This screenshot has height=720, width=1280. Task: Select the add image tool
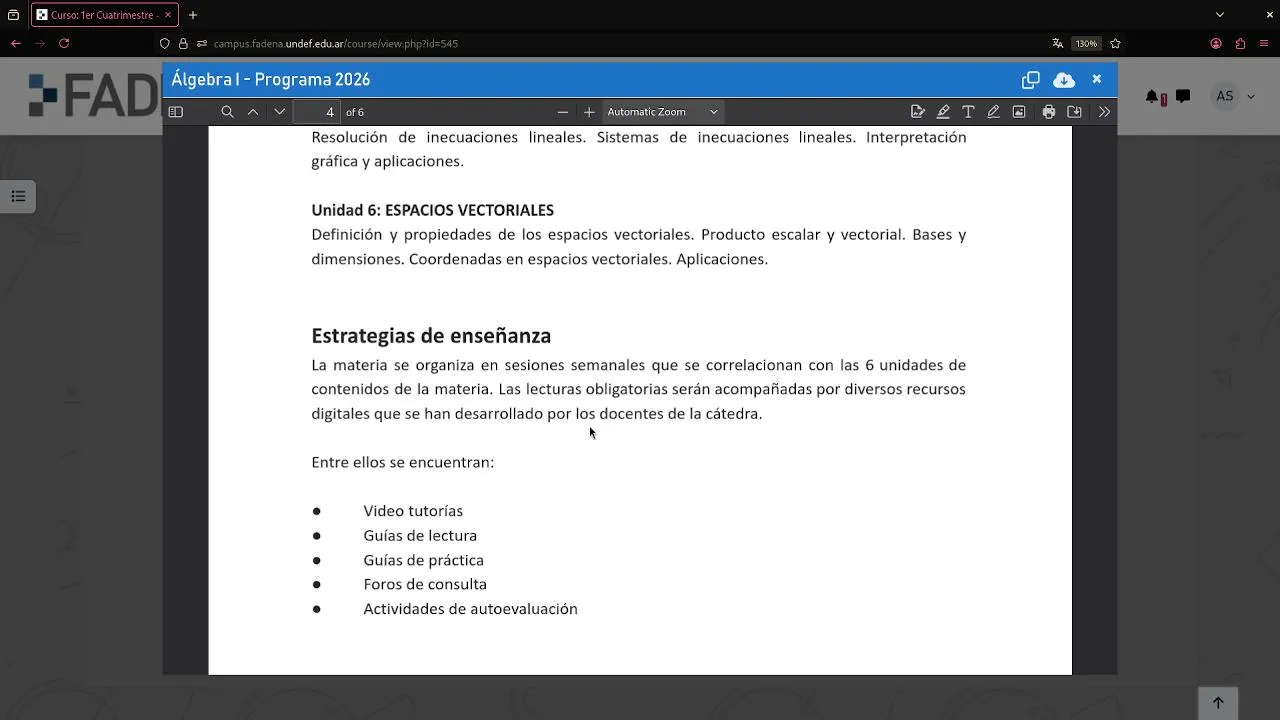click(1019, 112)
